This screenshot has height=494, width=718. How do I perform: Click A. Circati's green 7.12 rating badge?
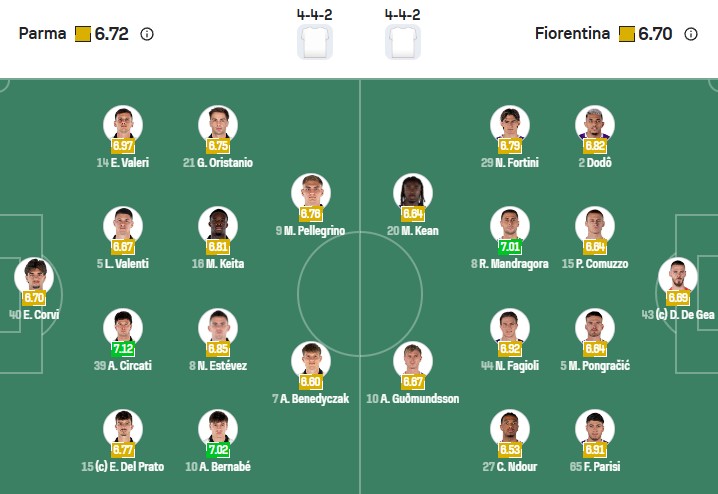[x=124, y=349]
